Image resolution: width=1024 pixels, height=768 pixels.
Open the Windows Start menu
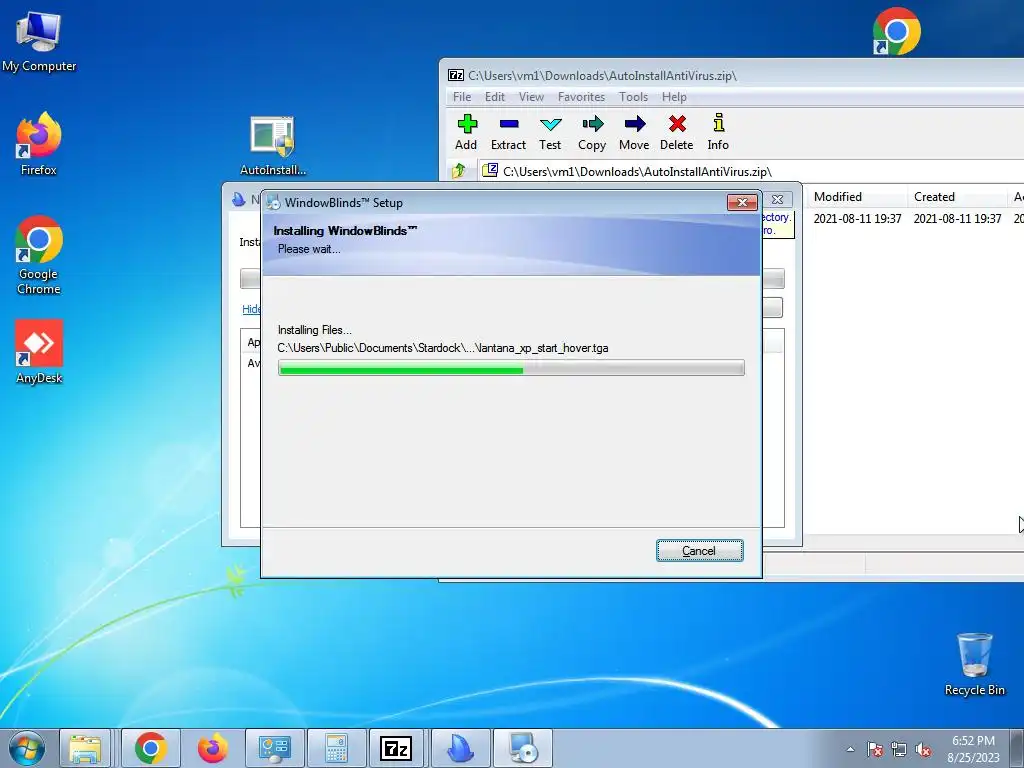click(x=26, y=748)
